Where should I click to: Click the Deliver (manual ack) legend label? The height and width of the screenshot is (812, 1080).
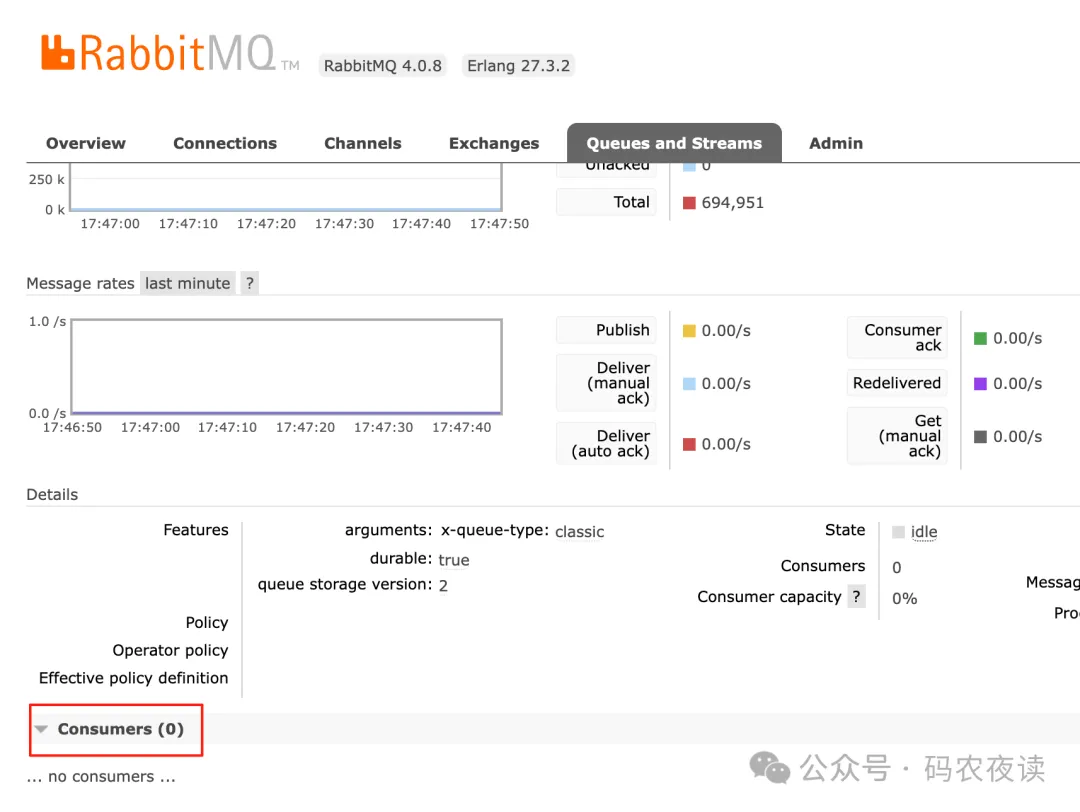606,383
